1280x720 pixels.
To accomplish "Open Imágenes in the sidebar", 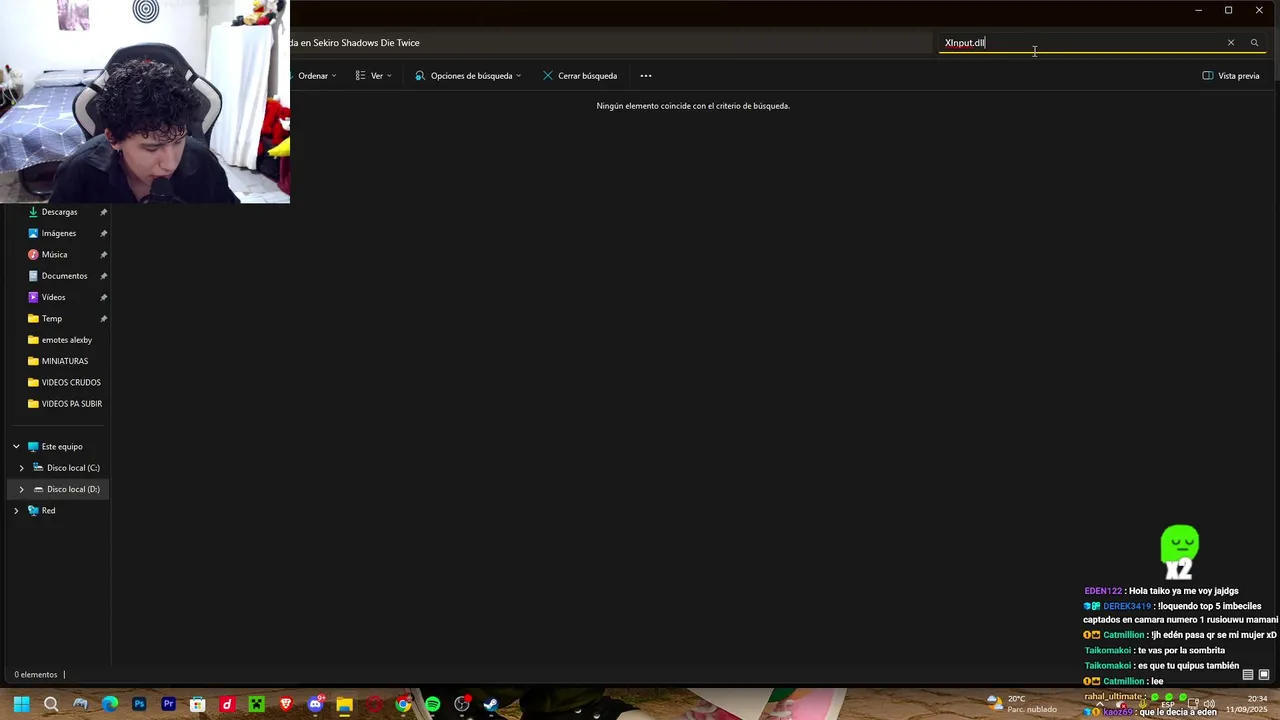I will tap(58, 233).
